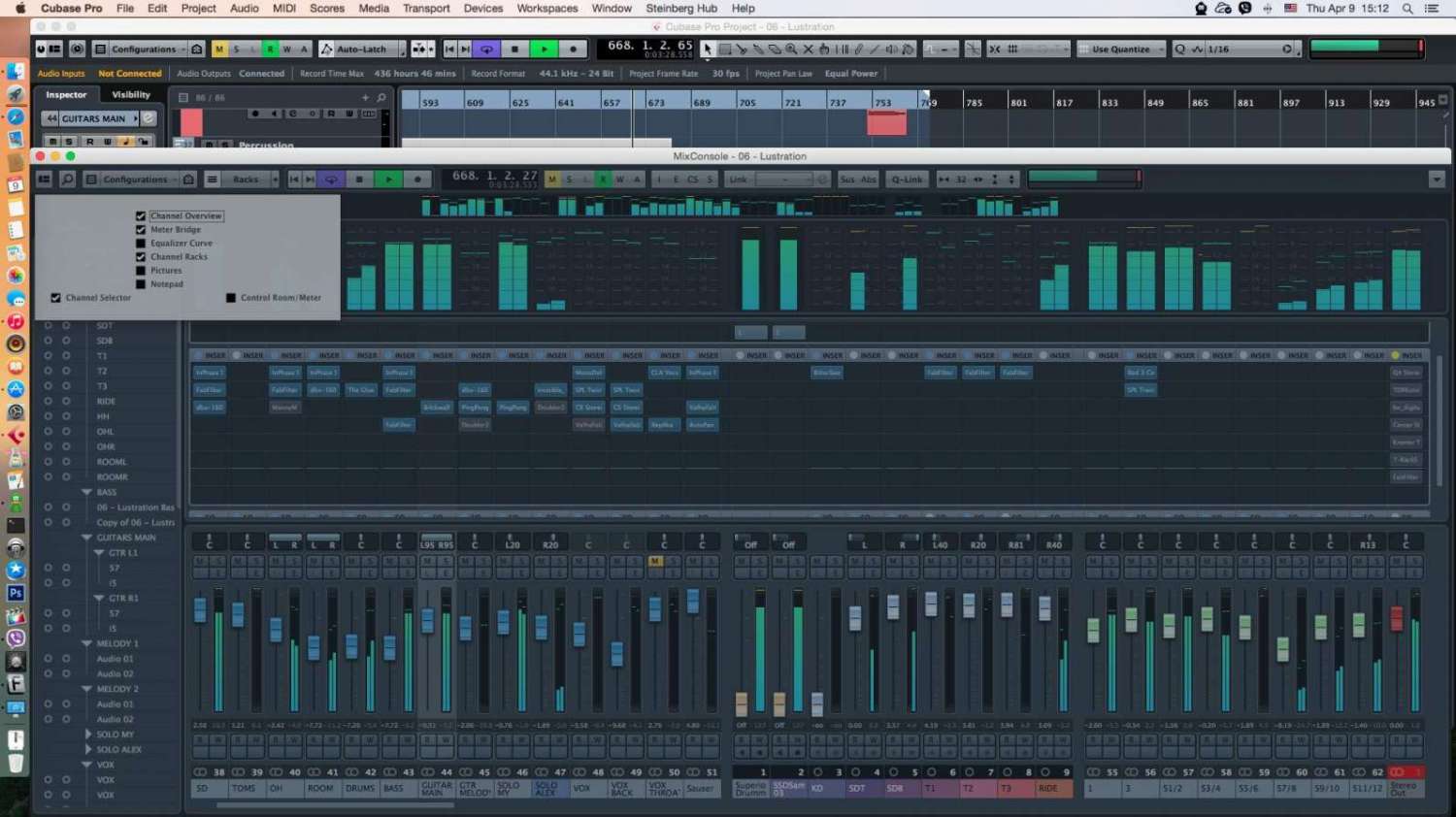Collapse the GUITARS MAIN folder
The width and height of the screenshot is (1456, 817).
[x=87, y=538]
